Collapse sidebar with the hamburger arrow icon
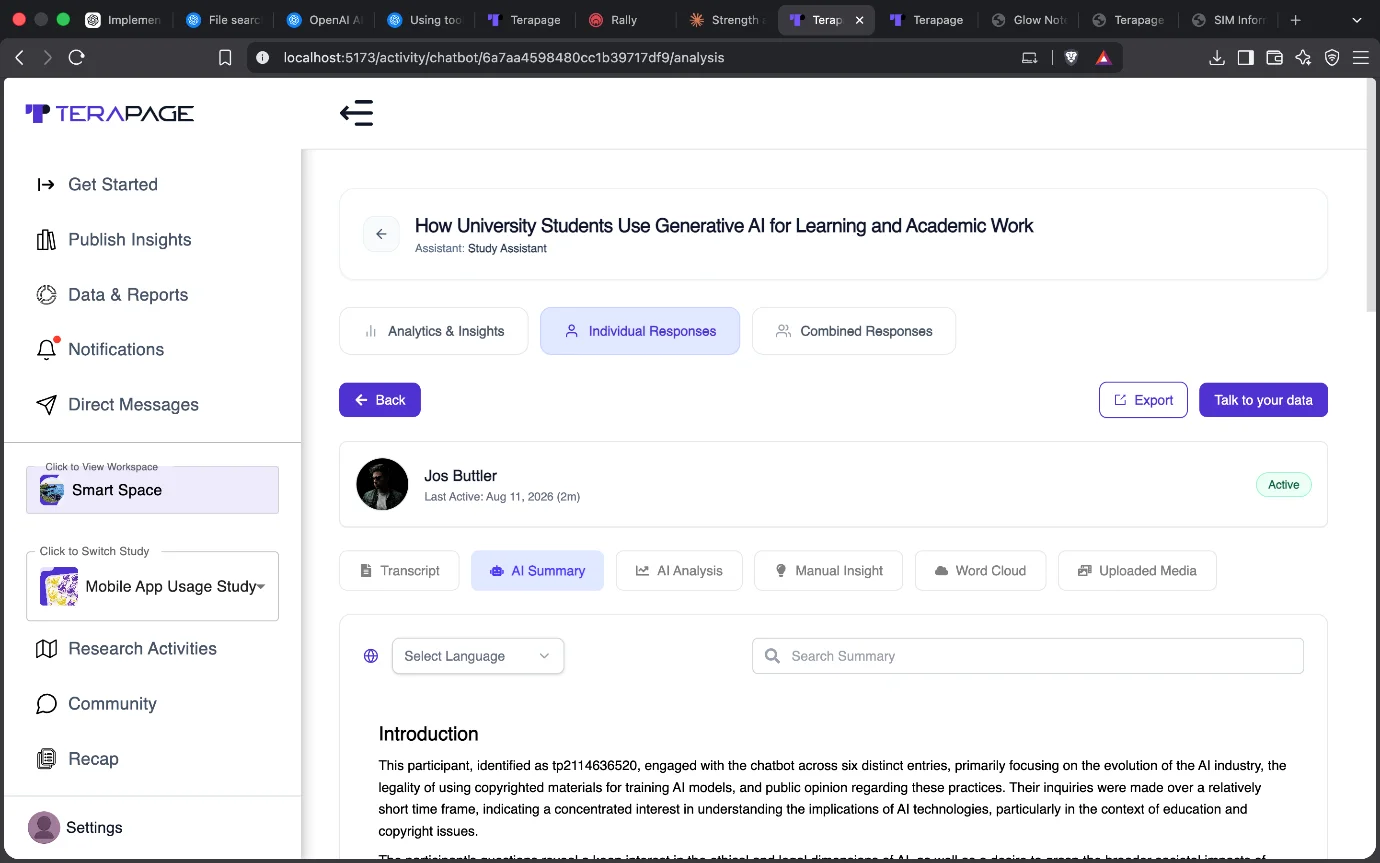Viewport: 1380px width, 863px height. 357,113
